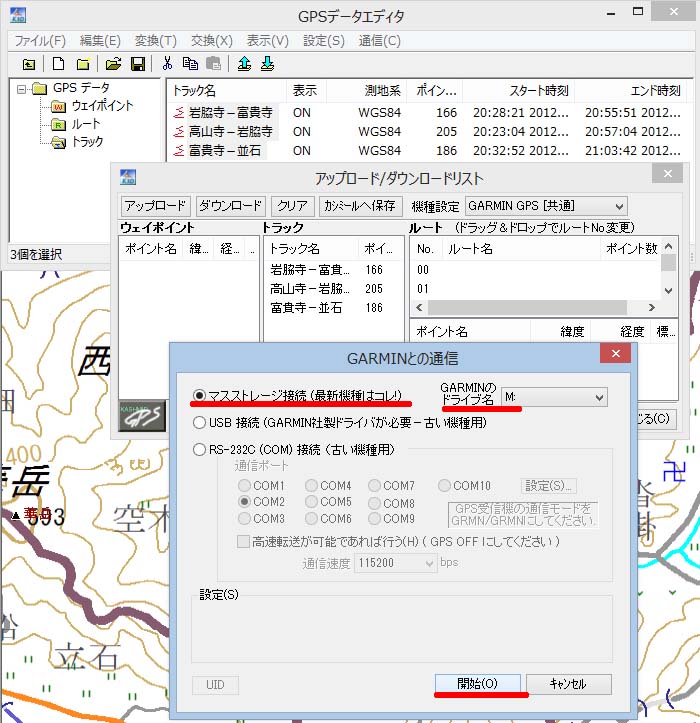Collapse the GPS データ tree node
Screen dimensions: 700x723
pyautogui.click(x=21, y=89)
